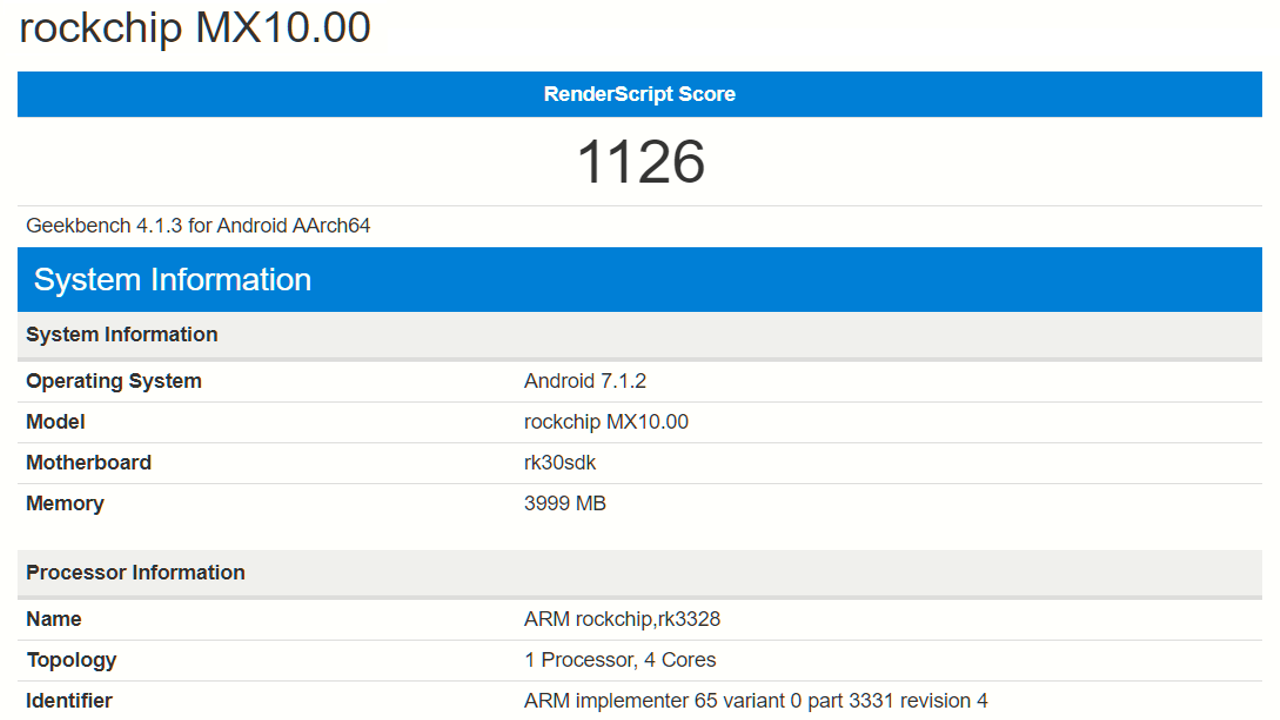Viewport: 1280px width, 720px height.
Task: Click the ARM implementer identifier value
Action: (756, 701)
